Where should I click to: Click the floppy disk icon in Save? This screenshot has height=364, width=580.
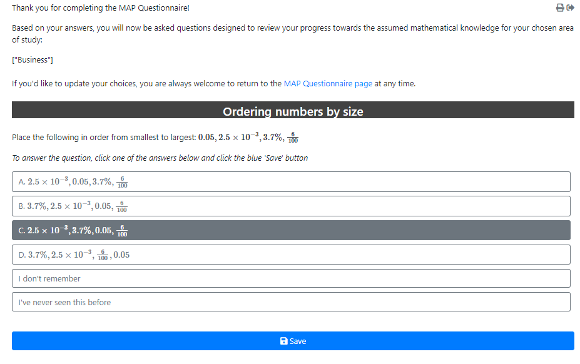pyautogui.click(x=284, y=341)
